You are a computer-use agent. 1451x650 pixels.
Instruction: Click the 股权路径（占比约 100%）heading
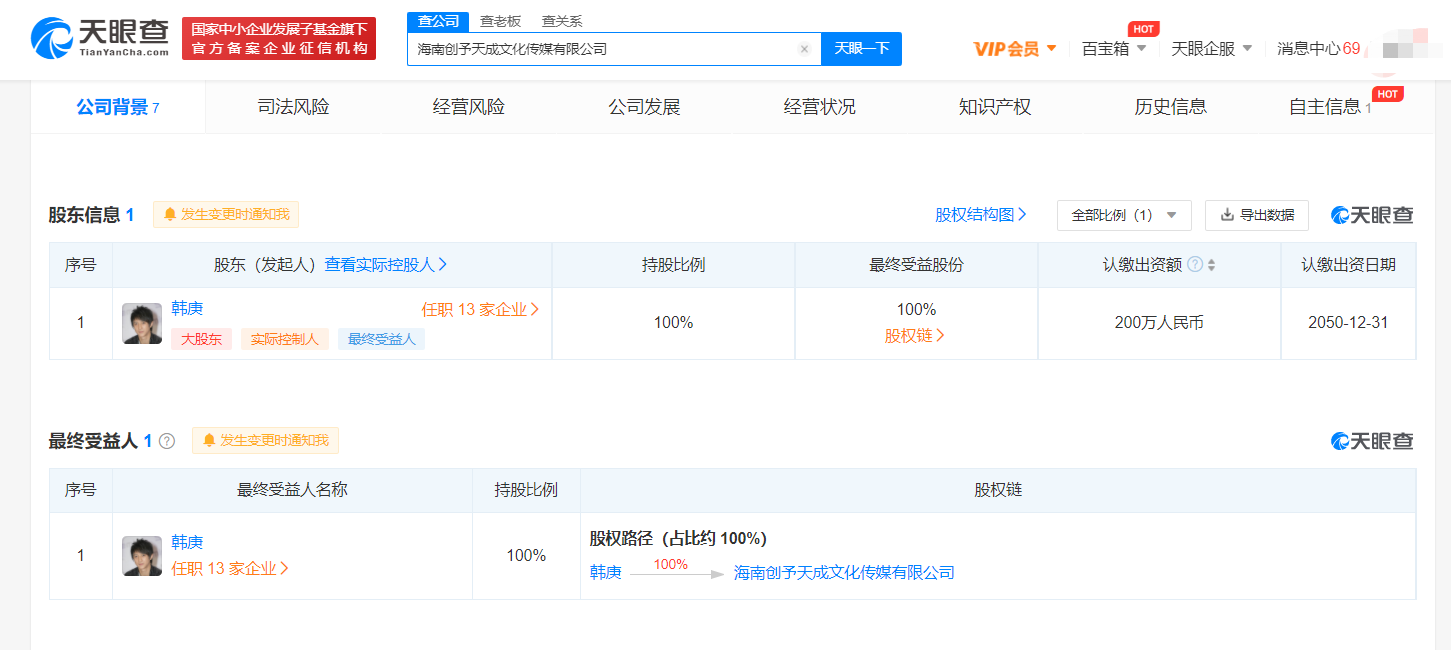coord(678,539)
